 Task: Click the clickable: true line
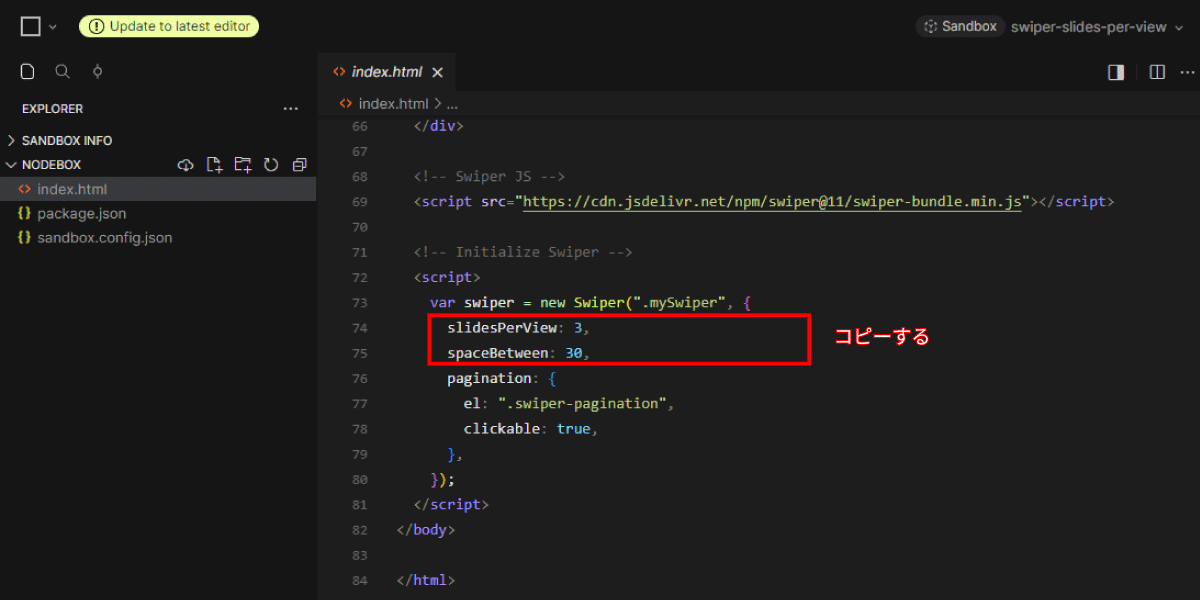click(530, 429)
